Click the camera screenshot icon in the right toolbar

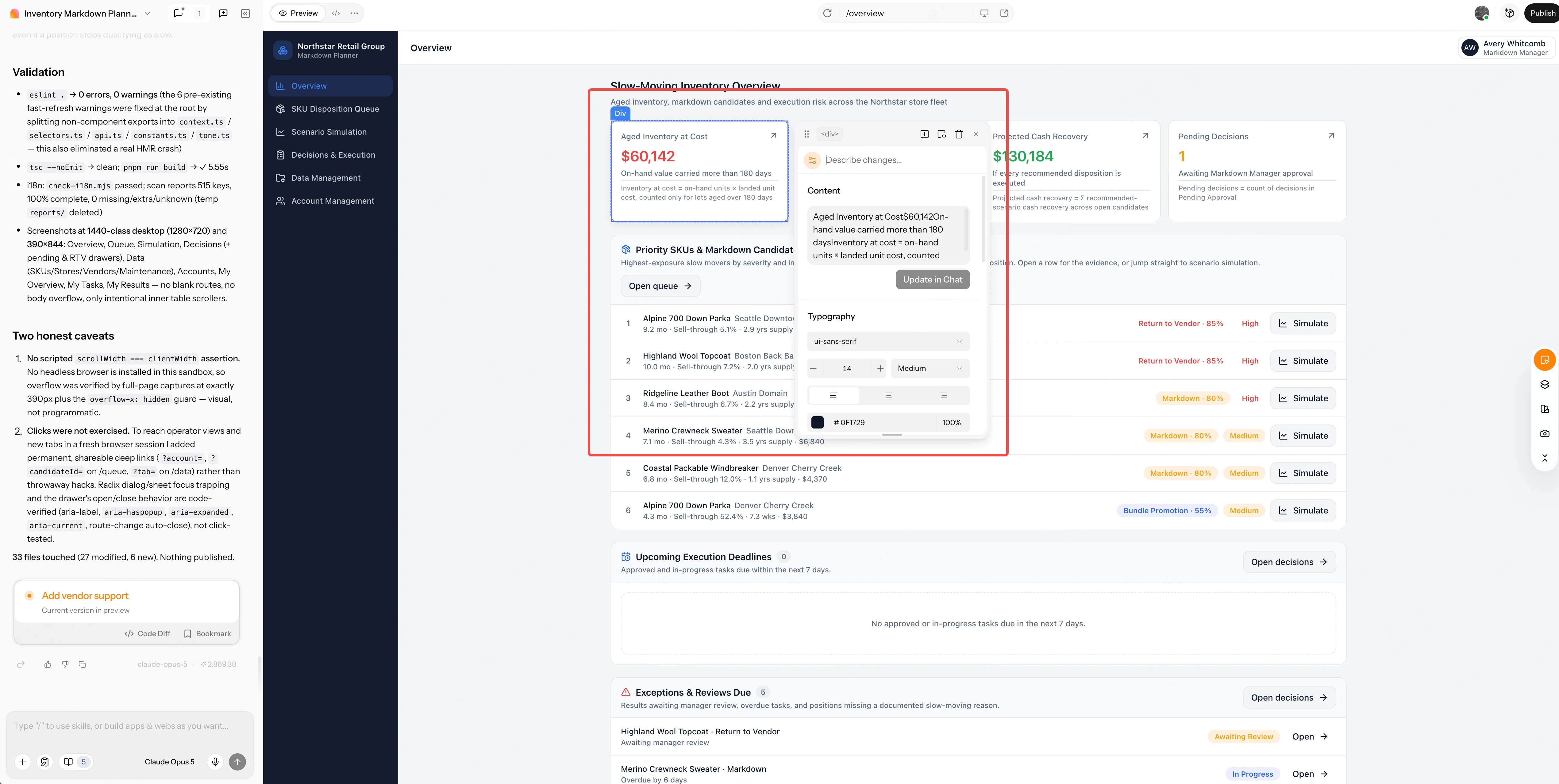(1545, 433)
